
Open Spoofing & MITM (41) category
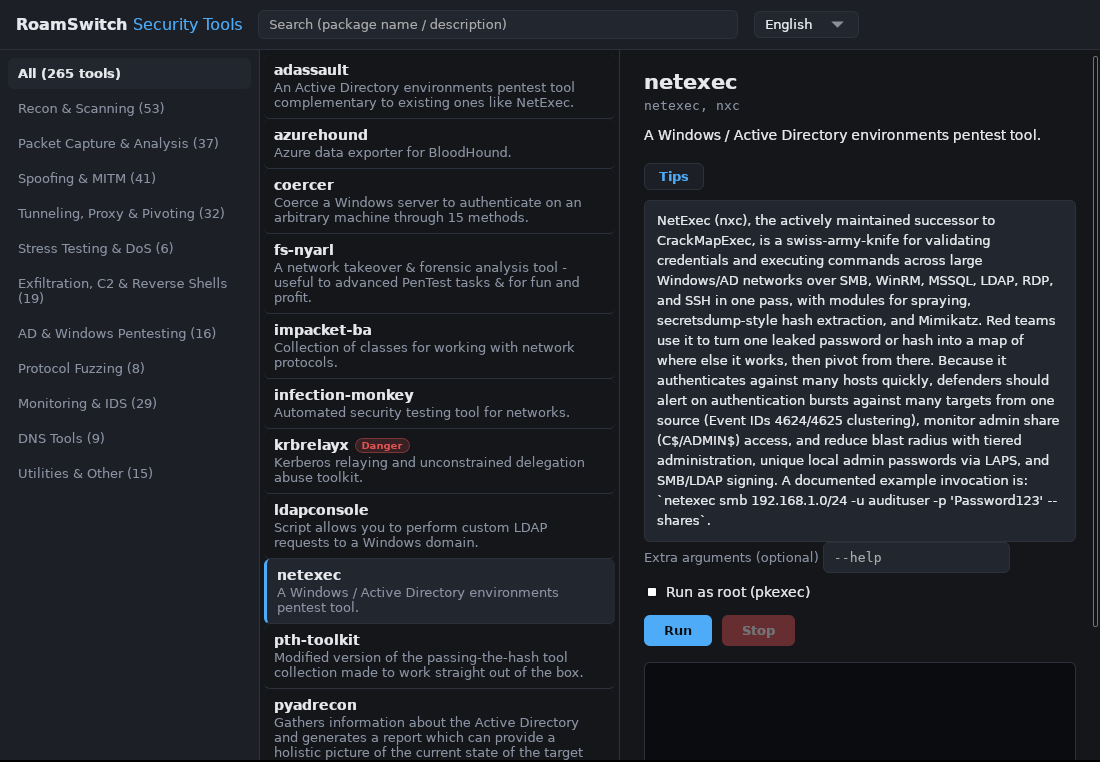pos(130,179)
